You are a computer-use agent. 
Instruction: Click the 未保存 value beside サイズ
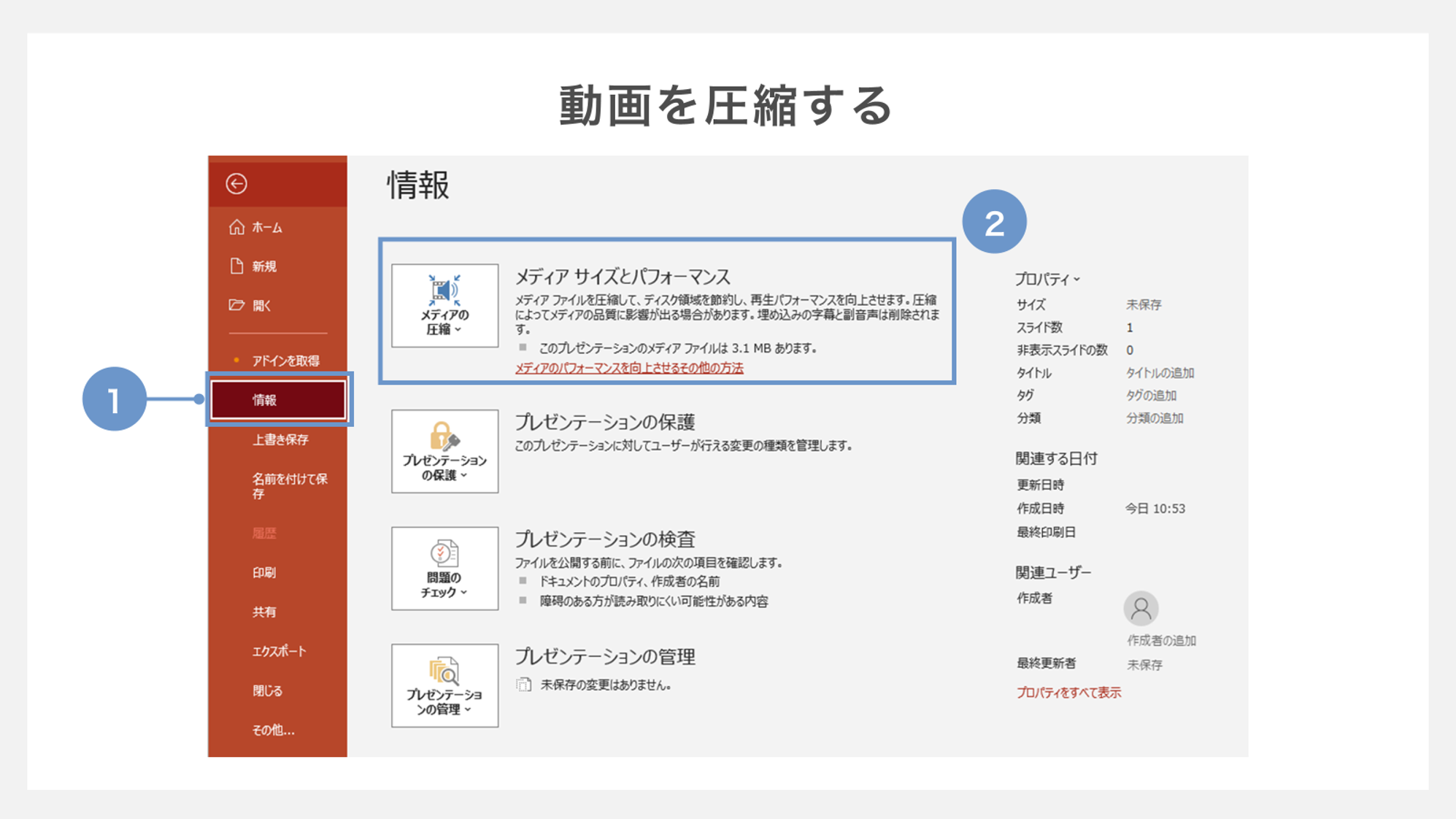coord(1144,305)
